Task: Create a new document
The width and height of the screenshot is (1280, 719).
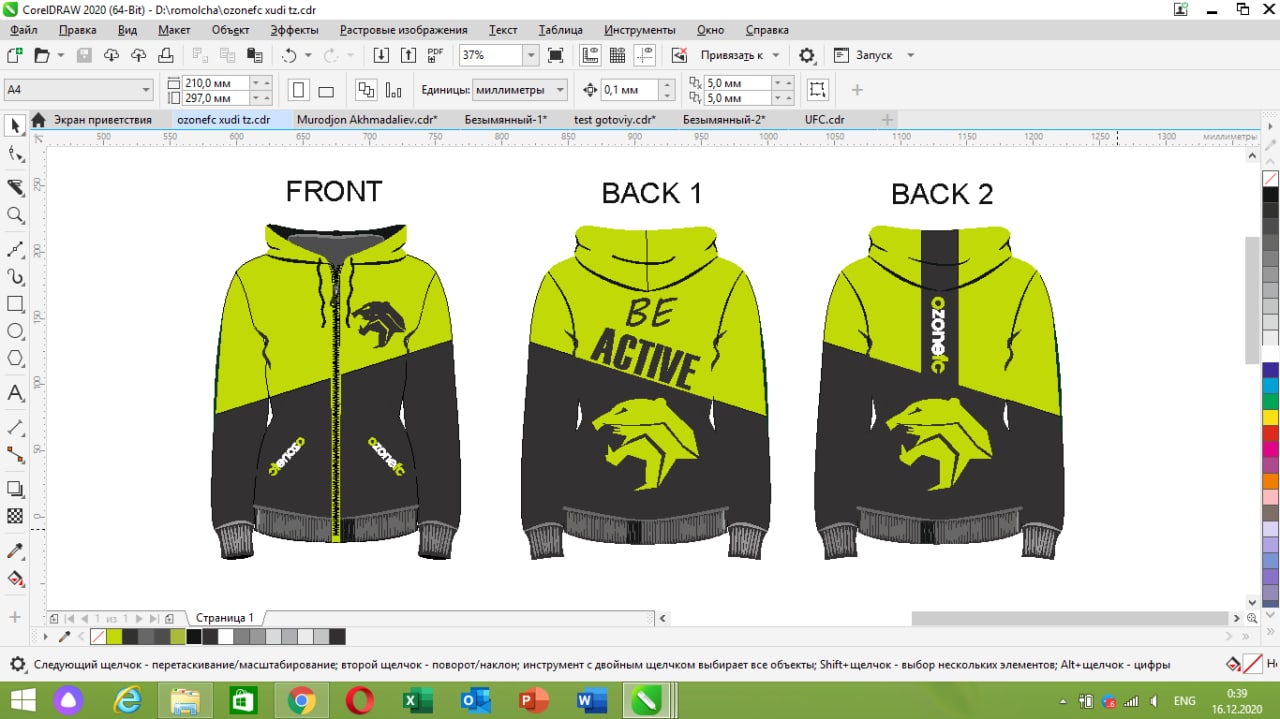Action: (15, 55)
